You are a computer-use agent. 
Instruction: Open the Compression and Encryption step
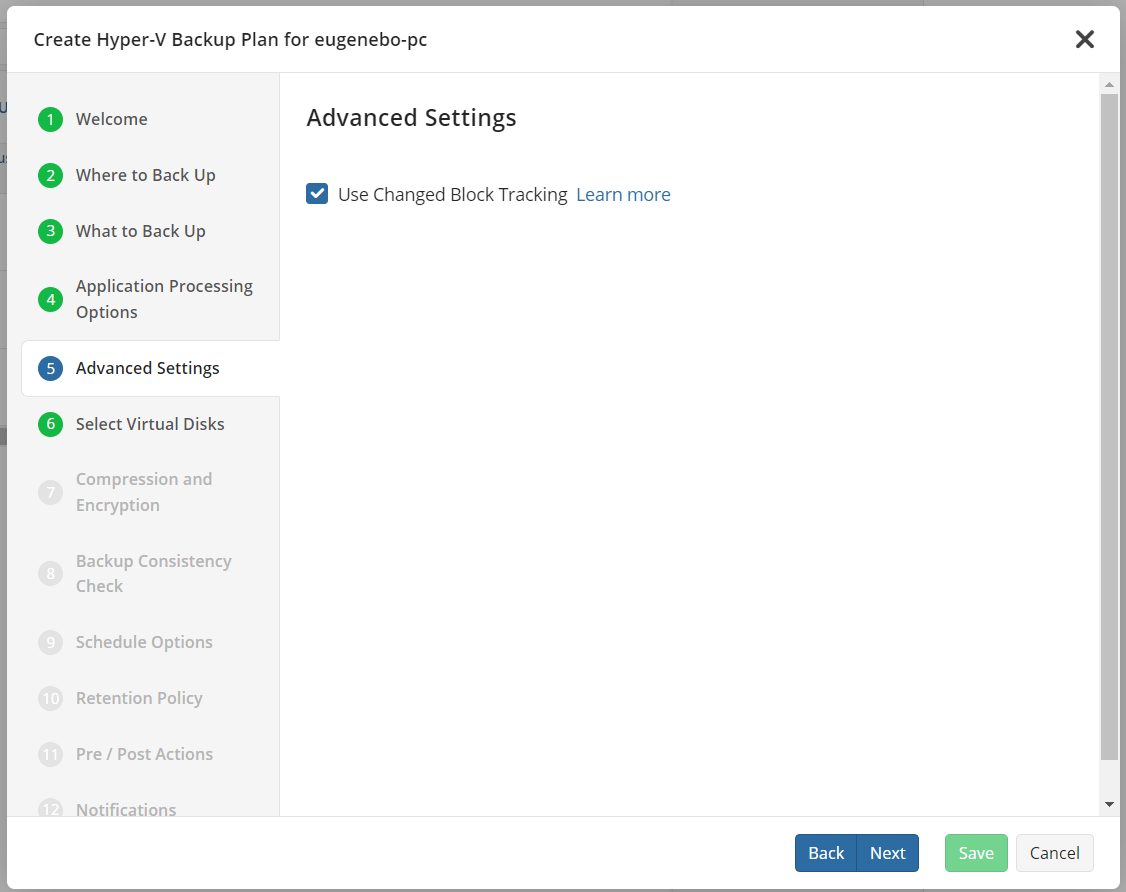(x=144, y=492)
